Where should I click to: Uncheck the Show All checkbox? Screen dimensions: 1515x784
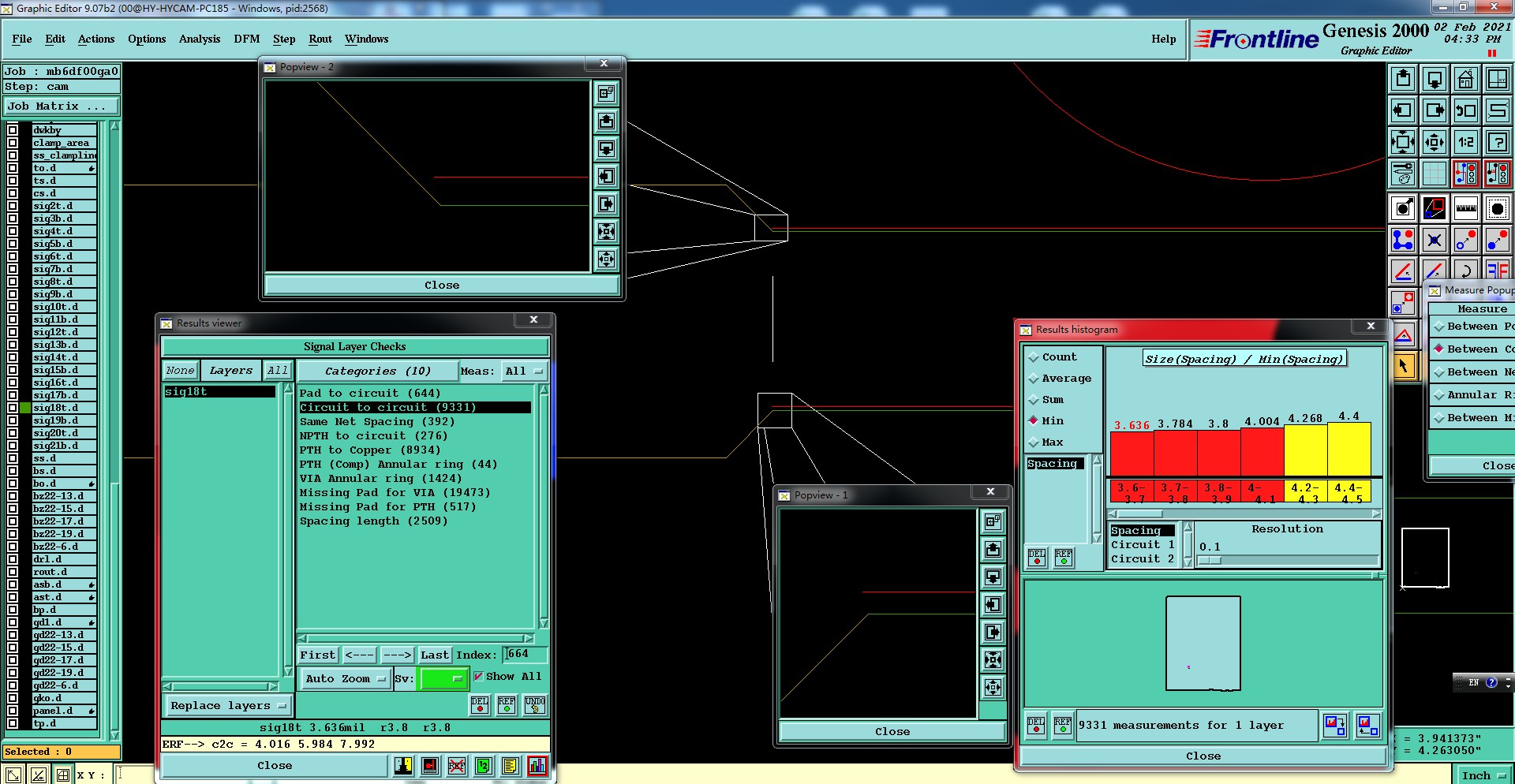pos(478,677)
